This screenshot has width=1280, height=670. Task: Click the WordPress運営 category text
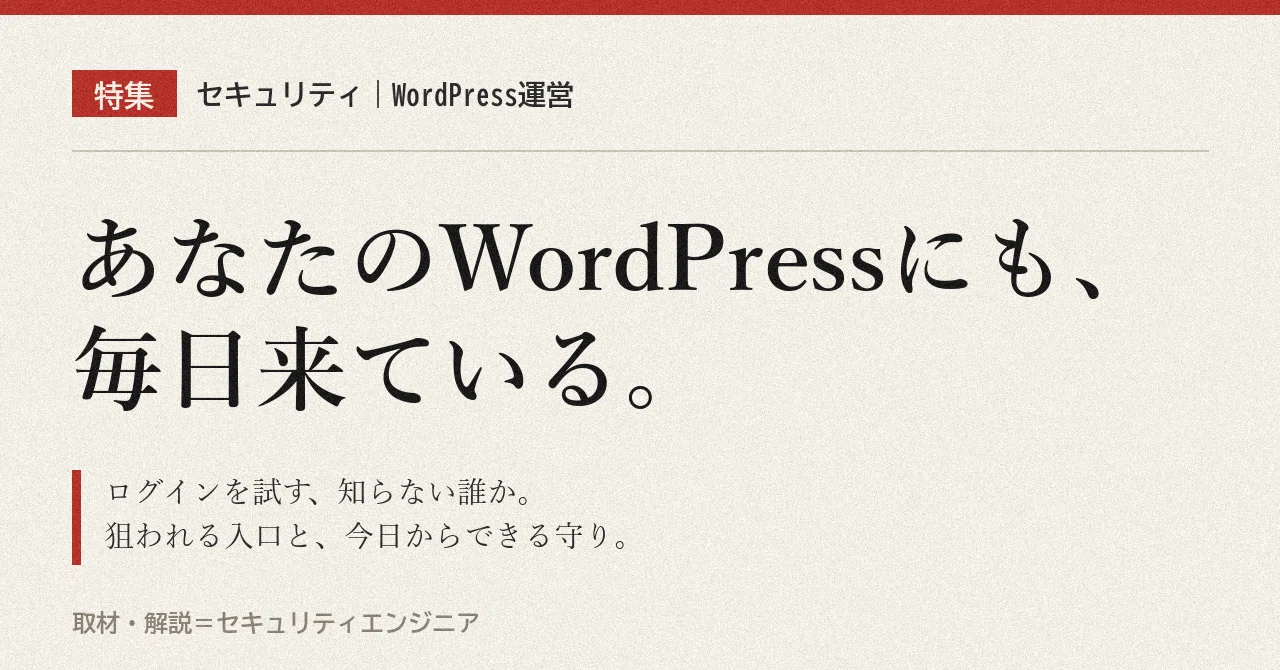pyautogui.click(x=482, y=95)
